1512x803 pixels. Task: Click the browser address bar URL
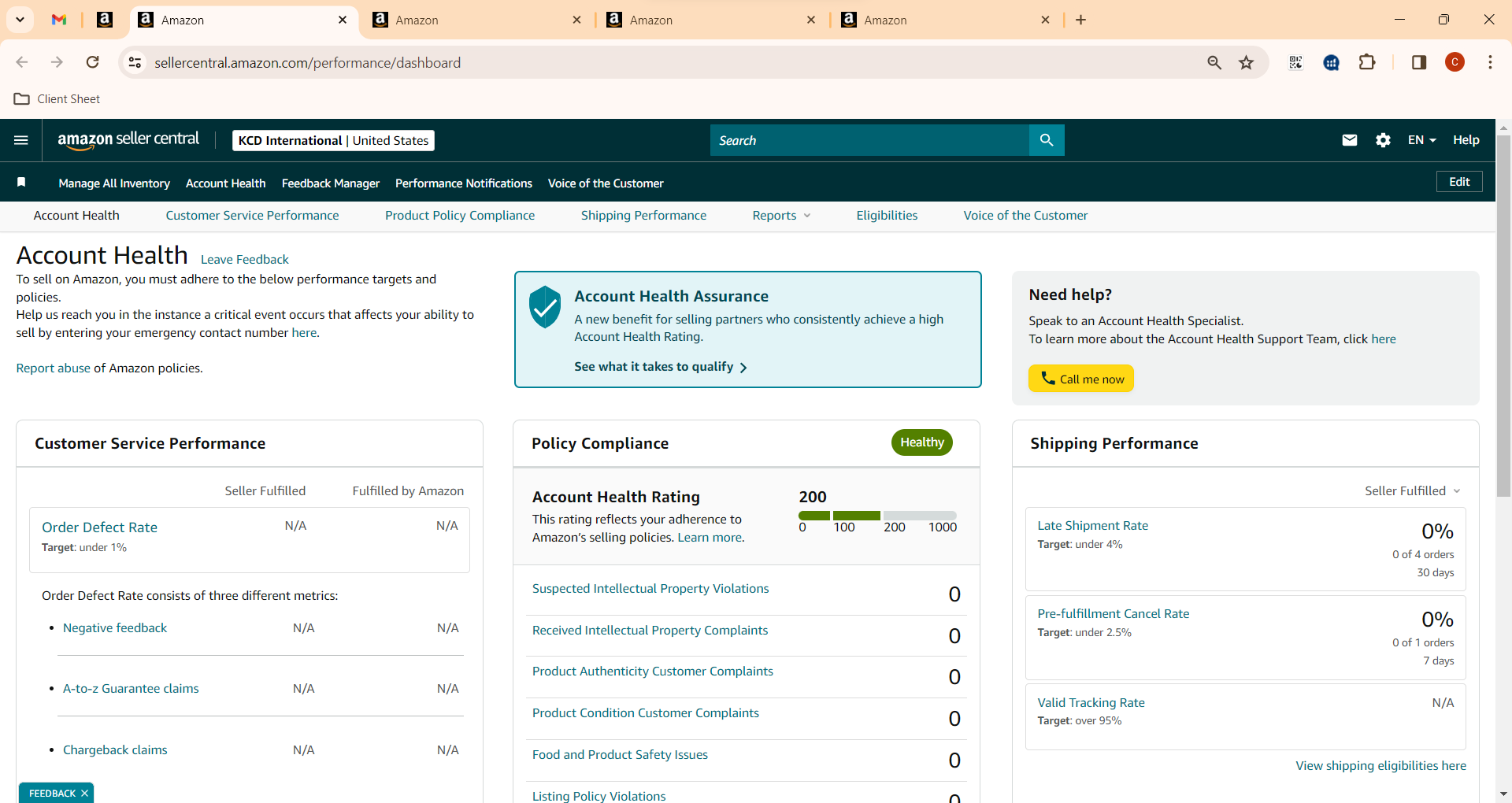(307, 62)
